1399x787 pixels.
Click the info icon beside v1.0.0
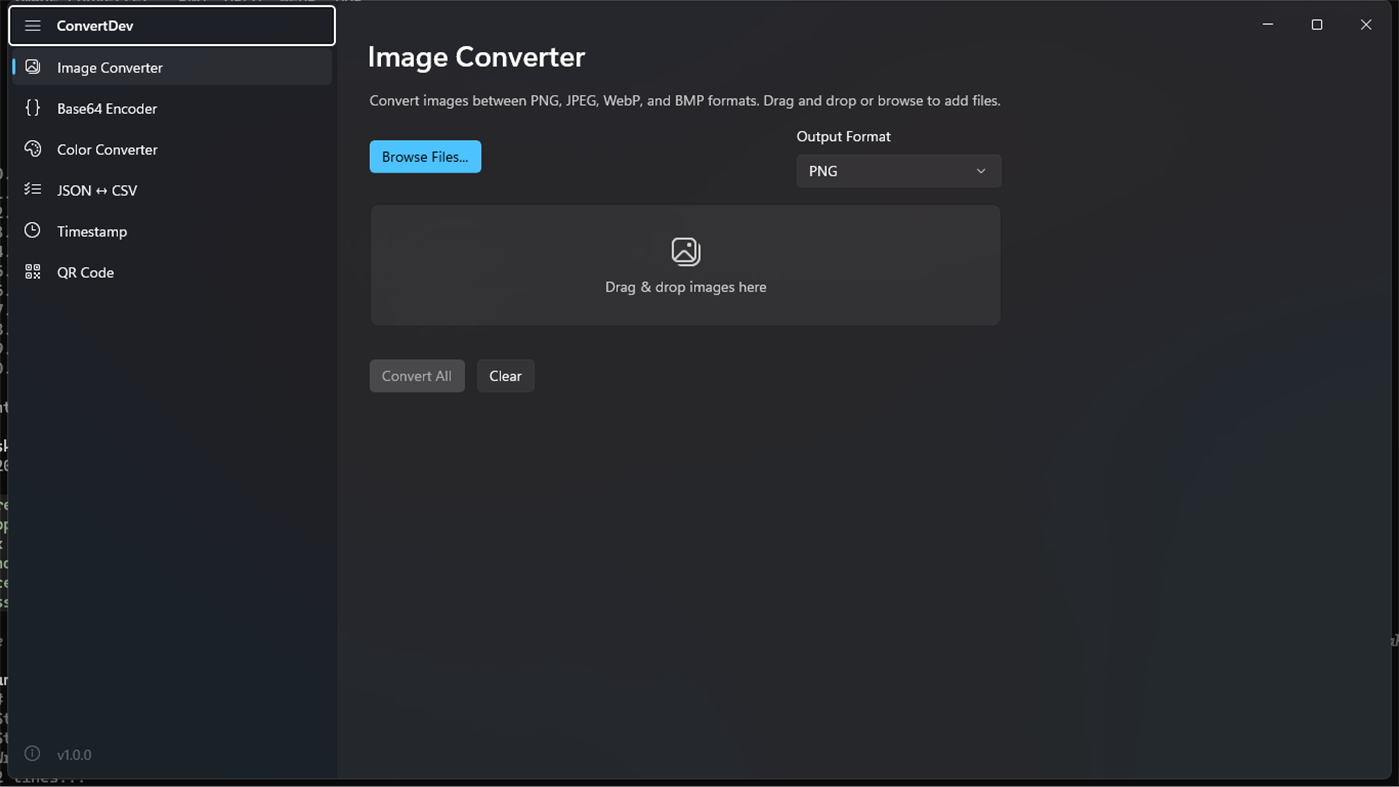point(33,754)
